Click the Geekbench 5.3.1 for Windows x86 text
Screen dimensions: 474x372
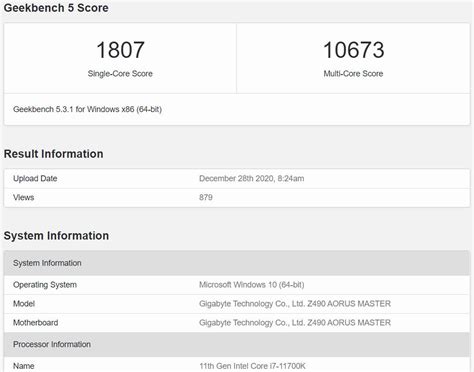point(87,109)
